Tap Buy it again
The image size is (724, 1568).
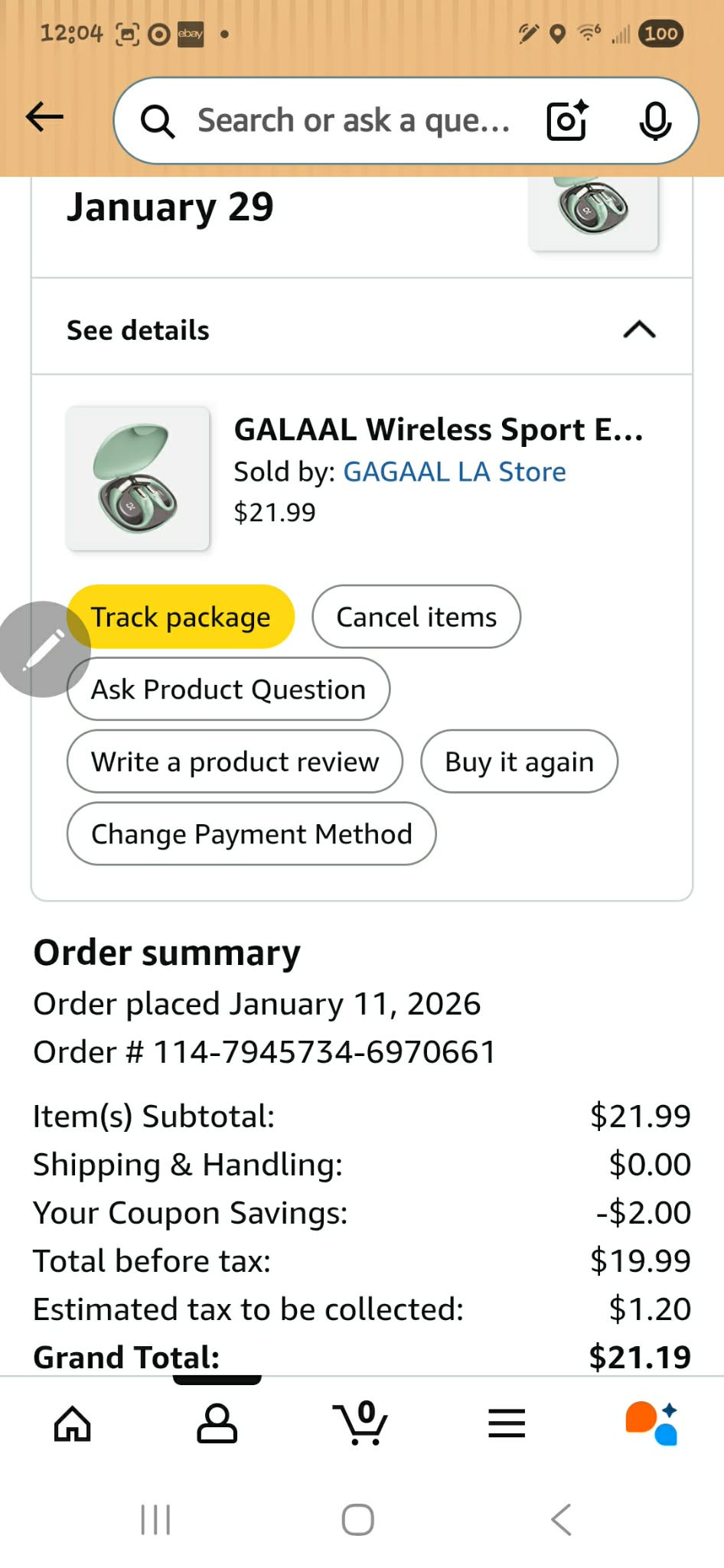click(x=519, y=762)
